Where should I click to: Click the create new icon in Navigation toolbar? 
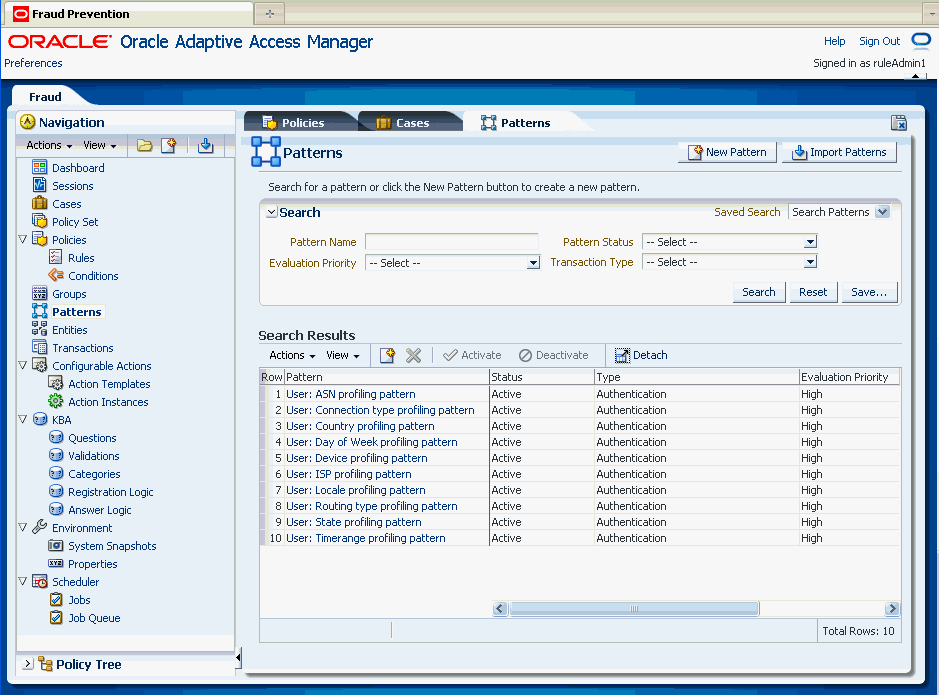(x=169, y=145)
